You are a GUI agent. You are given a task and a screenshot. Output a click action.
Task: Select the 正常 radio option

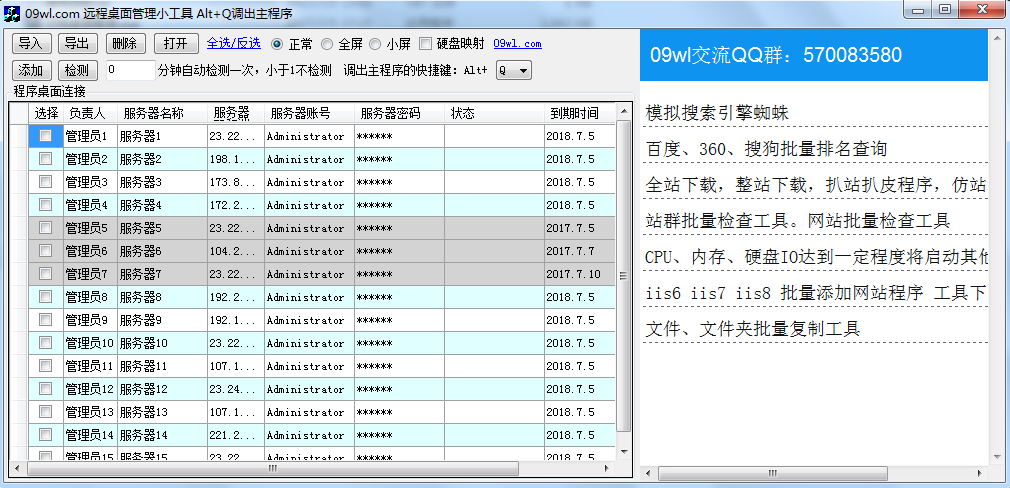tap(277, 44)
